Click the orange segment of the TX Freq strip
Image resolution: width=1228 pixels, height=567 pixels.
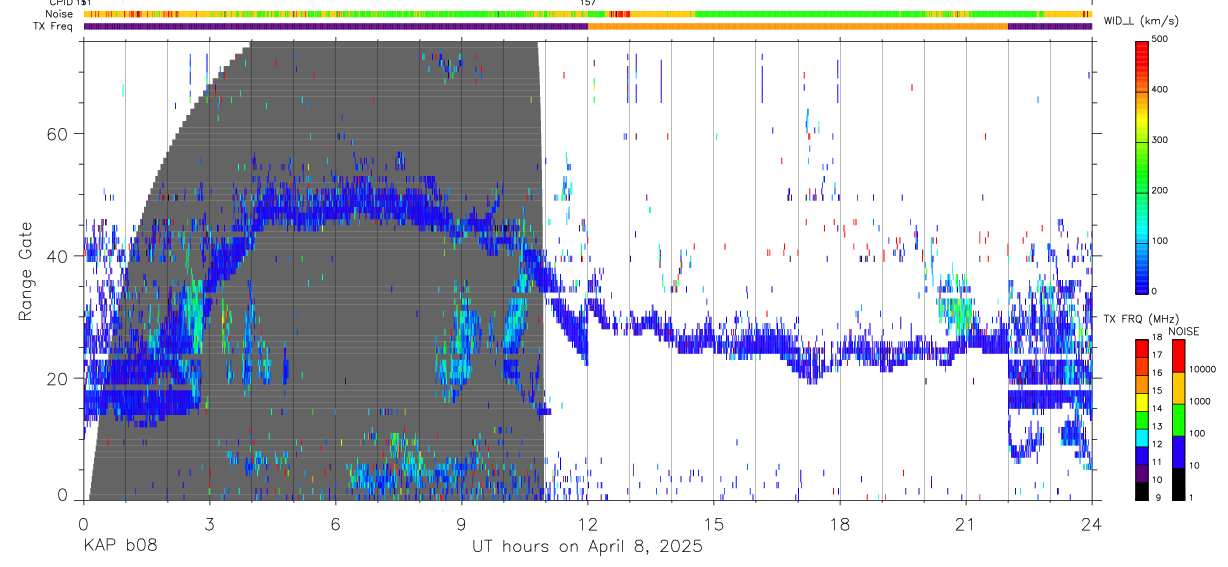(x=798, y=26)
